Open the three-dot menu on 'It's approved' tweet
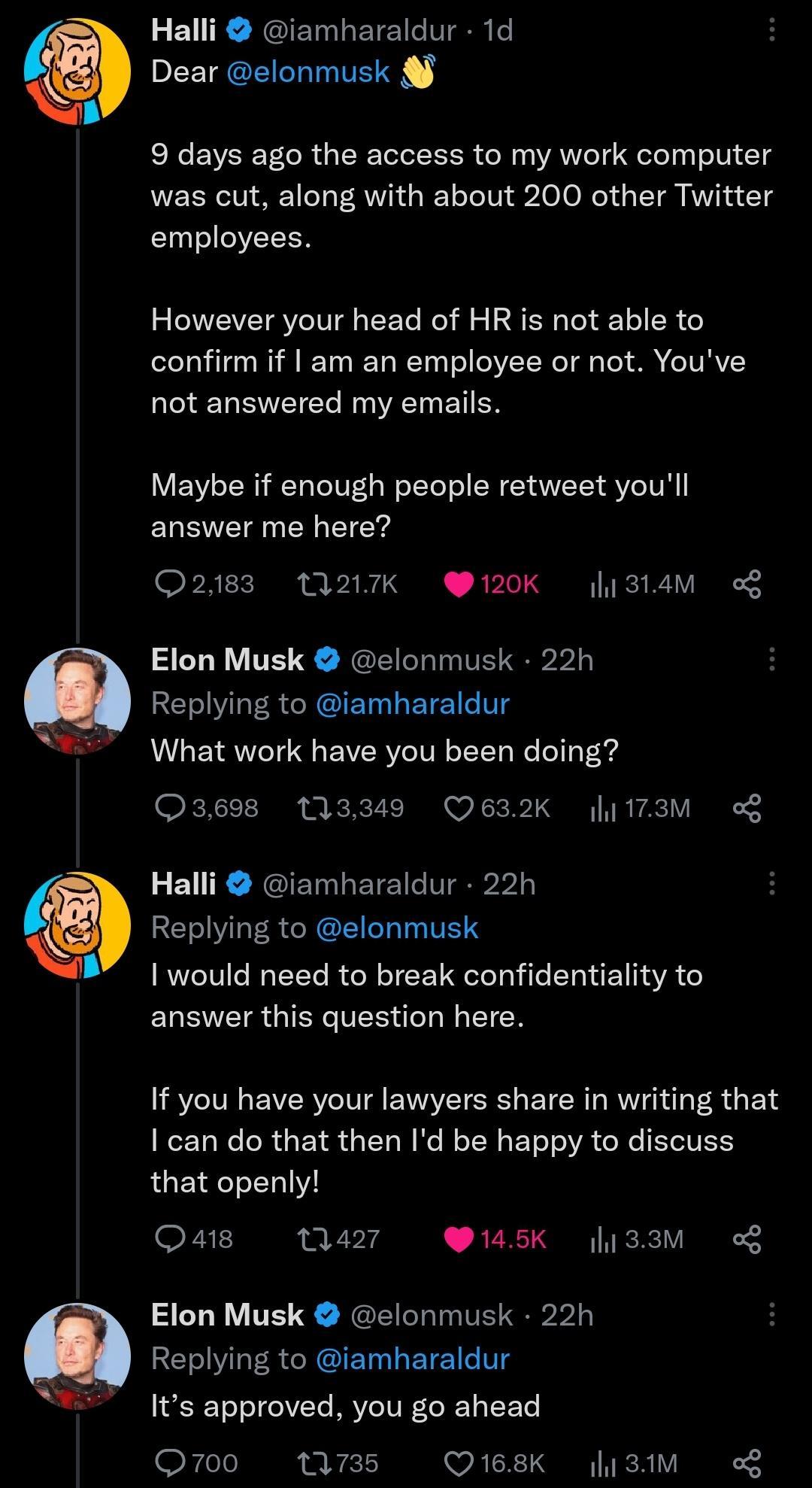This screenshot has height=1488, width=812. [x=771, y=1313]
